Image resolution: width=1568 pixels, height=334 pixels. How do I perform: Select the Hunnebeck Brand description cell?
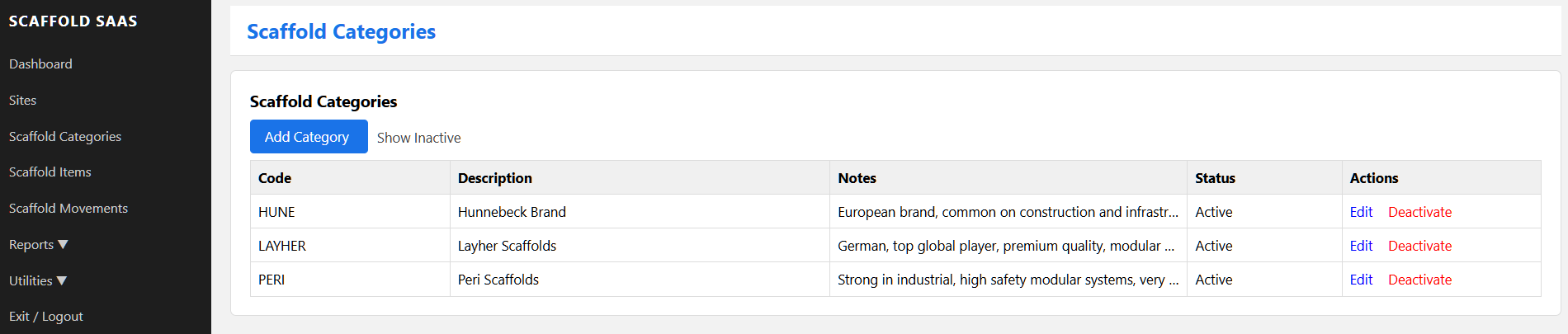[x=512, y=212]
